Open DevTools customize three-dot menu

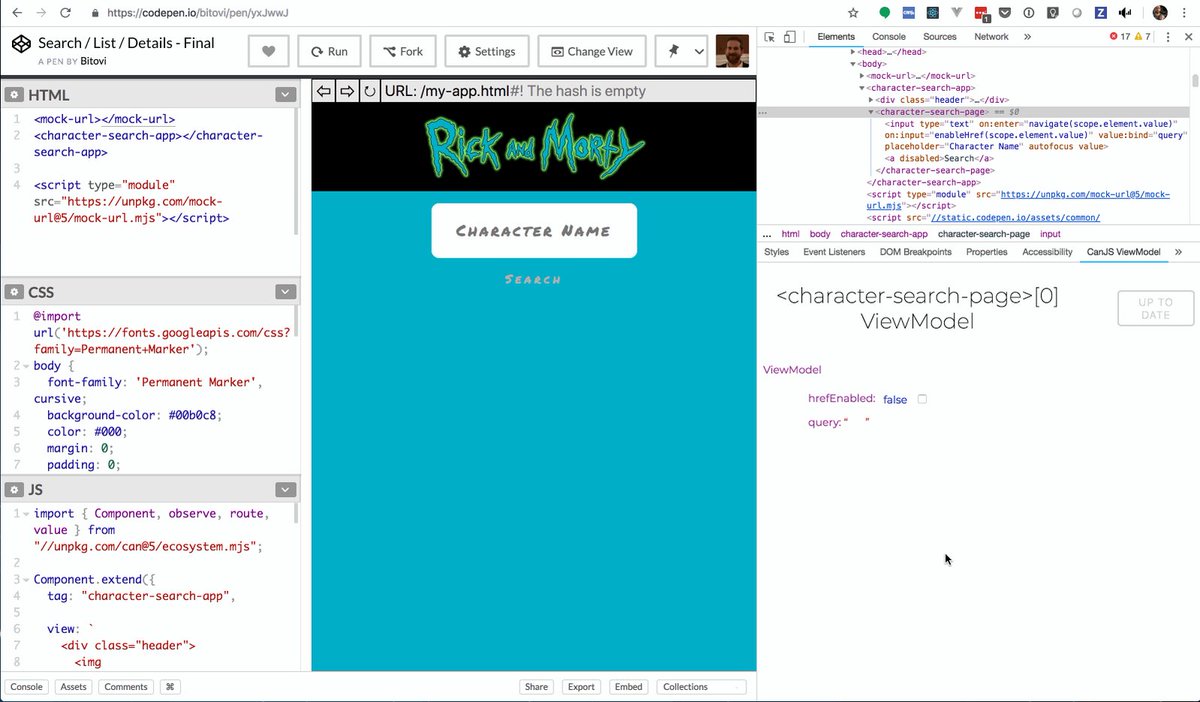(1168, 37)
